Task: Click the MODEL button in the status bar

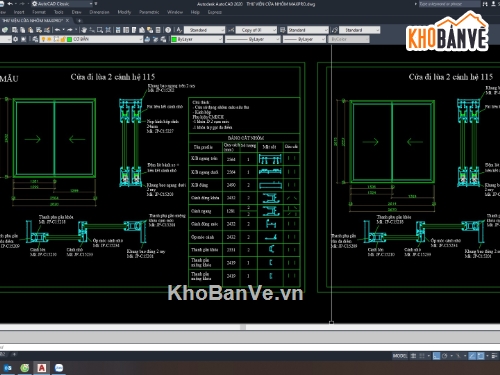Action: [400, 356]
